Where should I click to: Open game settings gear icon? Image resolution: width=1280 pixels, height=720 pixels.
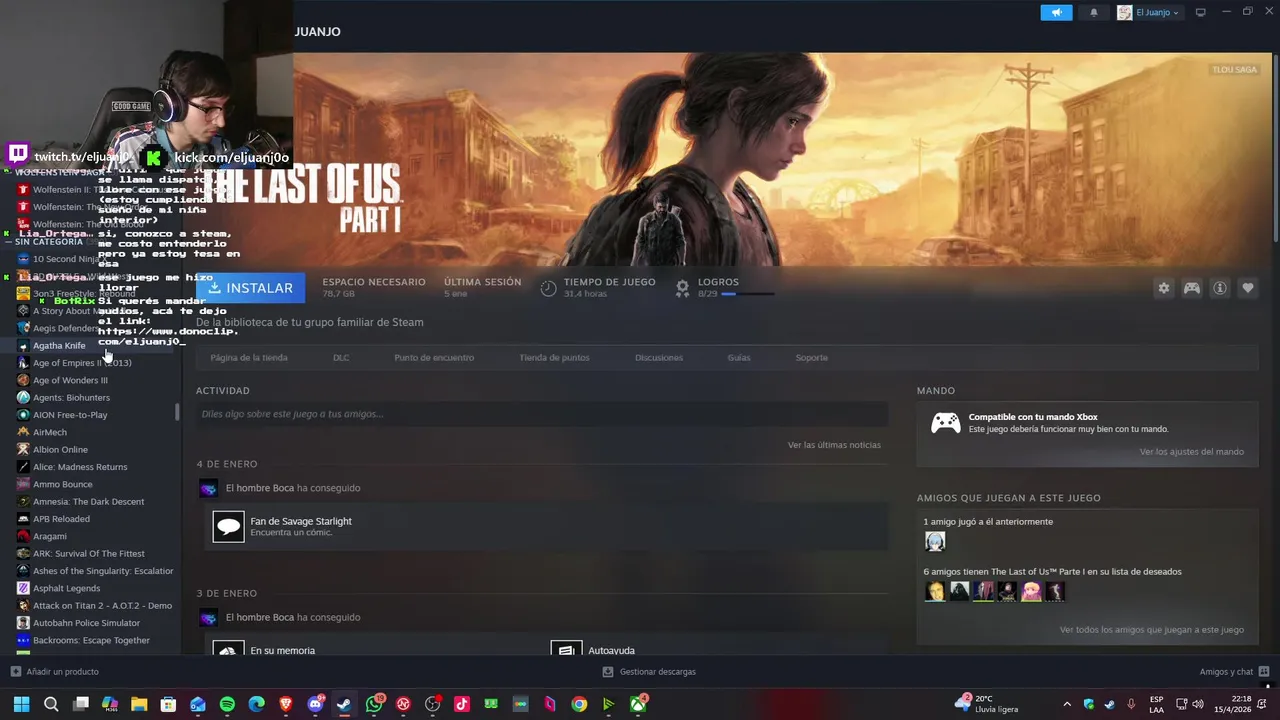pos(1164,288)
